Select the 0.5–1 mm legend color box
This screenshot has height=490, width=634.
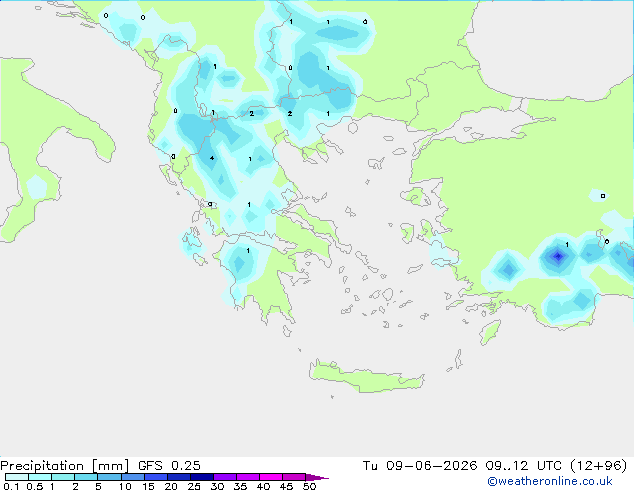point(40,477)
